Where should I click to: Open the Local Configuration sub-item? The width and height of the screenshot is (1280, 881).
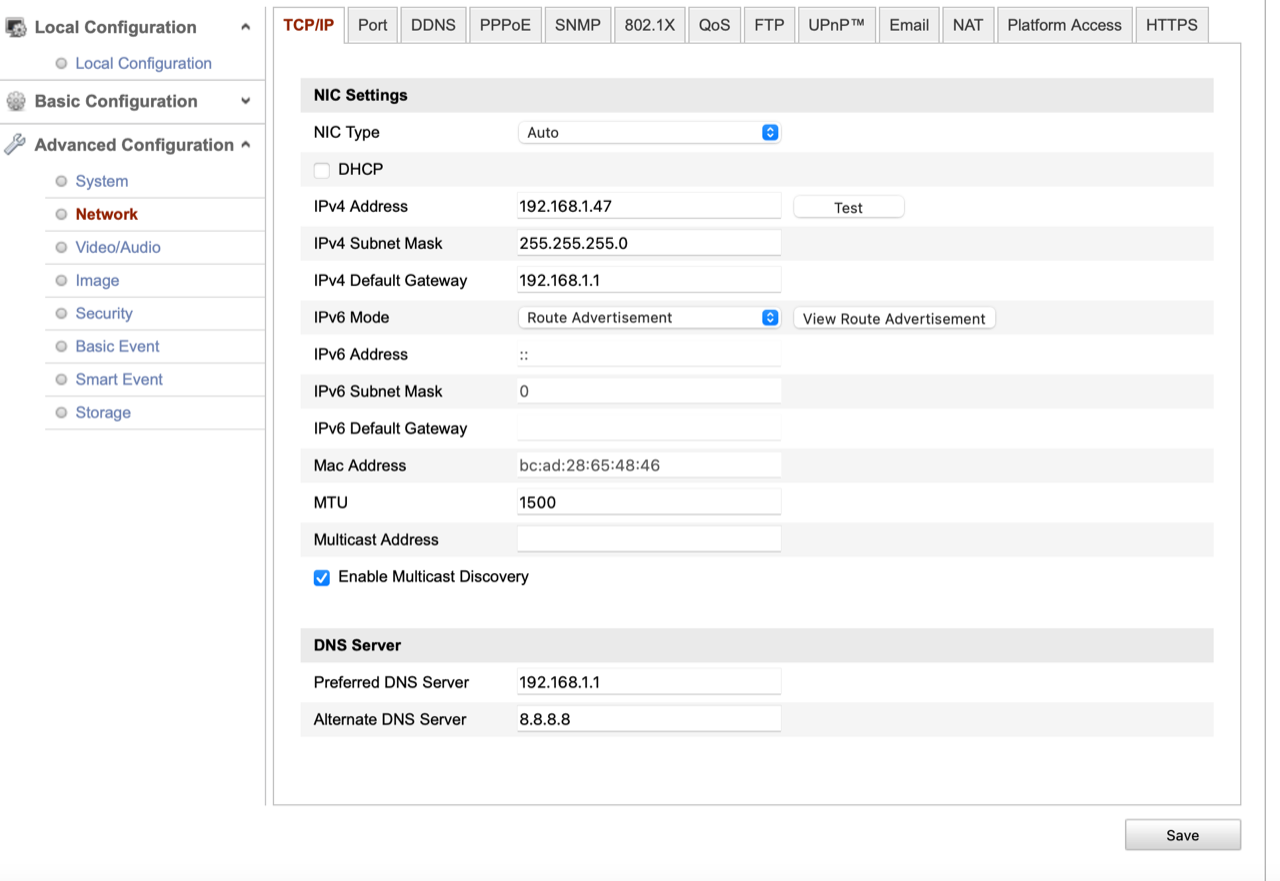[143, 63]
